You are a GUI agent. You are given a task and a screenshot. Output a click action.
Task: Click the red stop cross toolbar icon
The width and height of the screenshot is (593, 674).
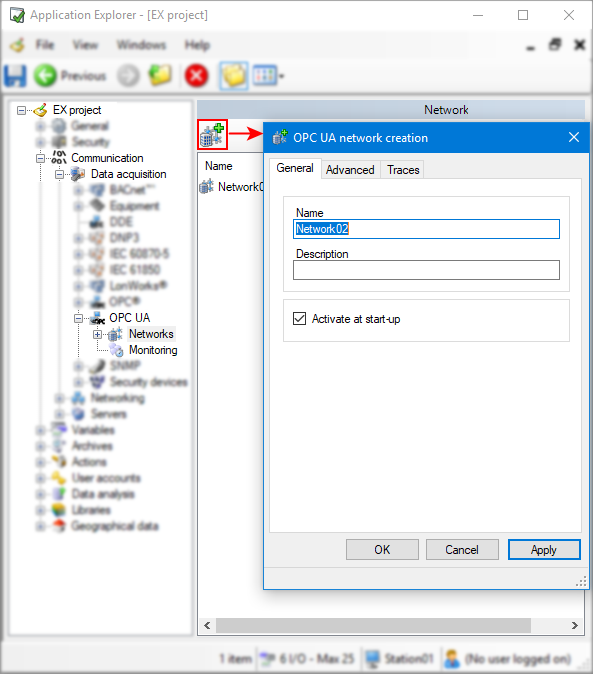pos(196,76)
